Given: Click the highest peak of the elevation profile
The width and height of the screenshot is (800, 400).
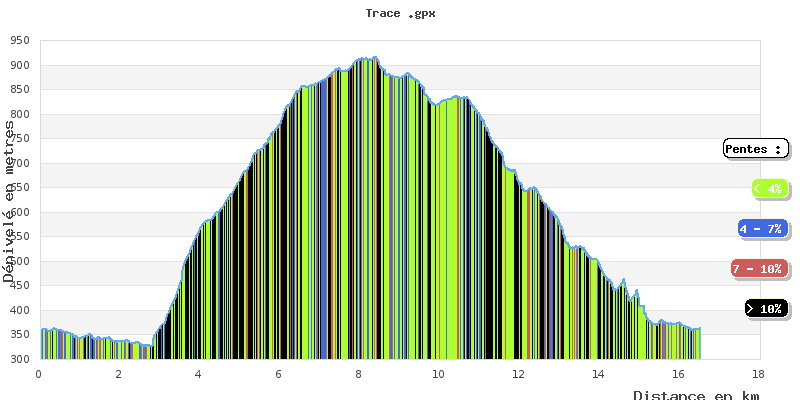Looking at the screenshot, I should [x=375, y=58].
